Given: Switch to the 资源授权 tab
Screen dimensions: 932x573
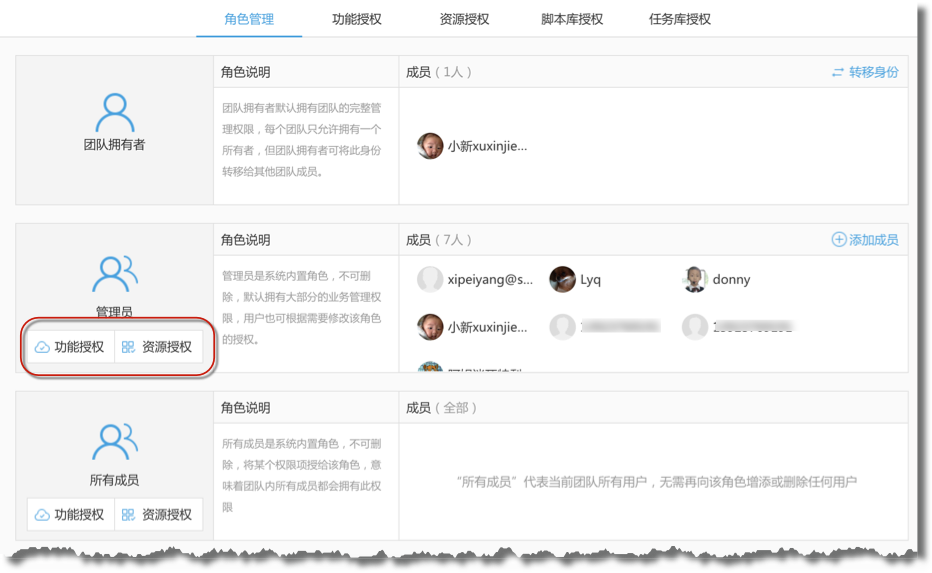Looking at the screenshot, I should click(464, 19).
